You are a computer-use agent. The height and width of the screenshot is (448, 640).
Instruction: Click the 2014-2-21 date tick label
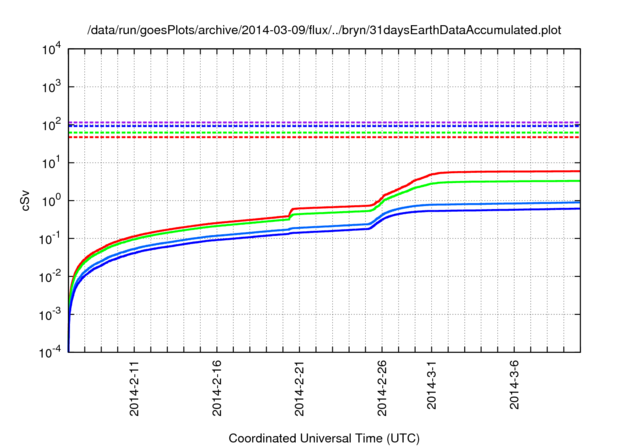[299, 388]
